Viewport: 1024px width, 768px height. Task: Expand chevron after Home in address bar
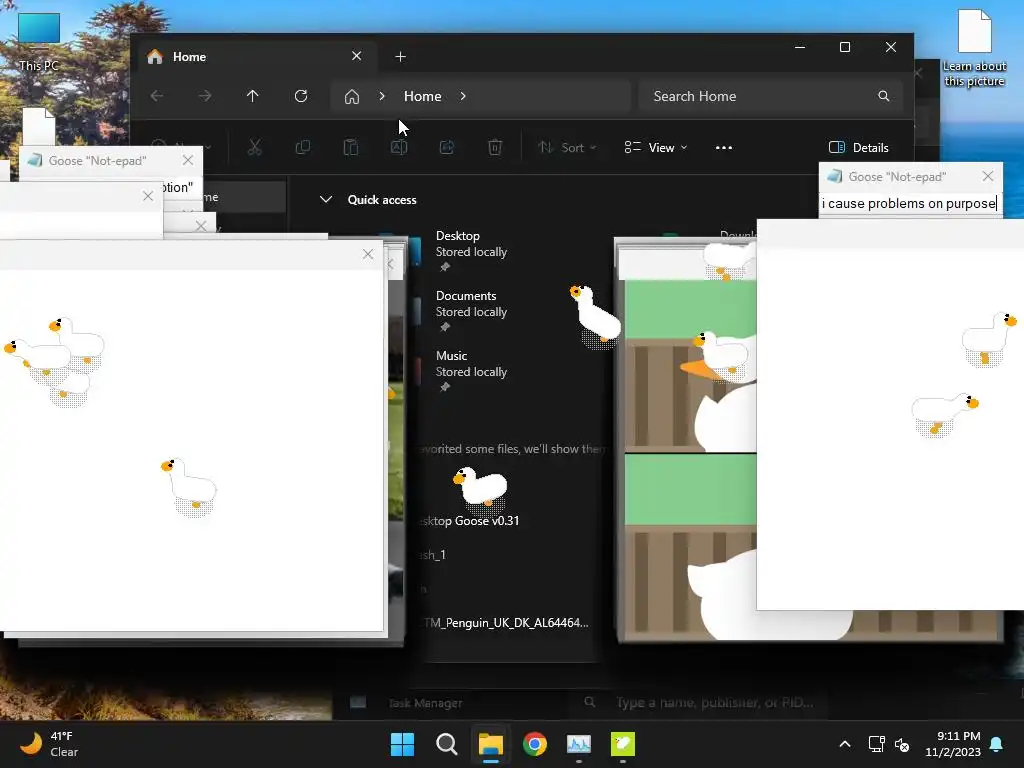[x=463, y=96]
